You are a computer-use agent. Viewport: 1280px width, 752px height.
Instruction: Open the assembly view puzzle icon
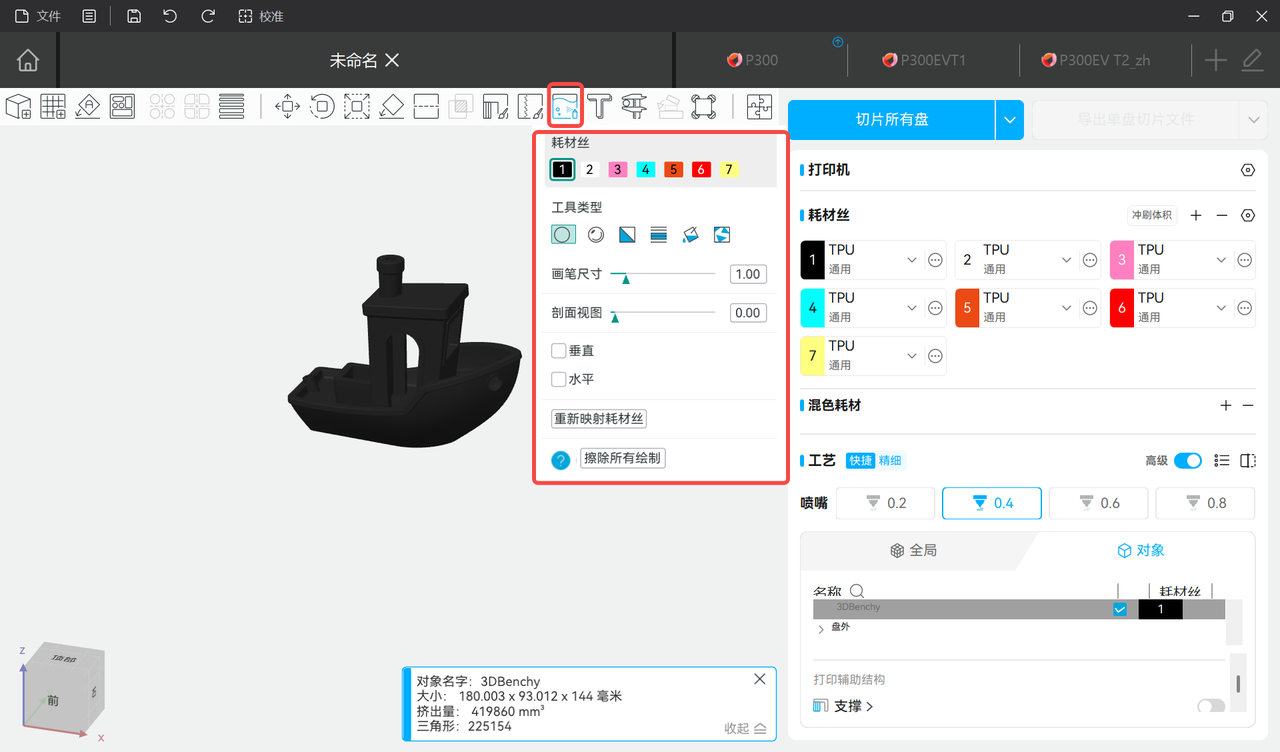(x=760, y=106)
